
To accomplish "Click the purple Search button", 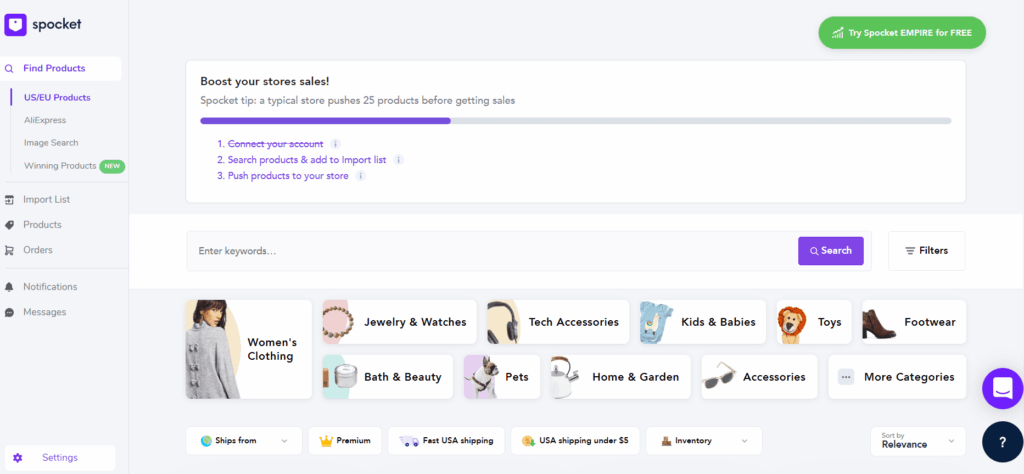I will tap(831, 251).
